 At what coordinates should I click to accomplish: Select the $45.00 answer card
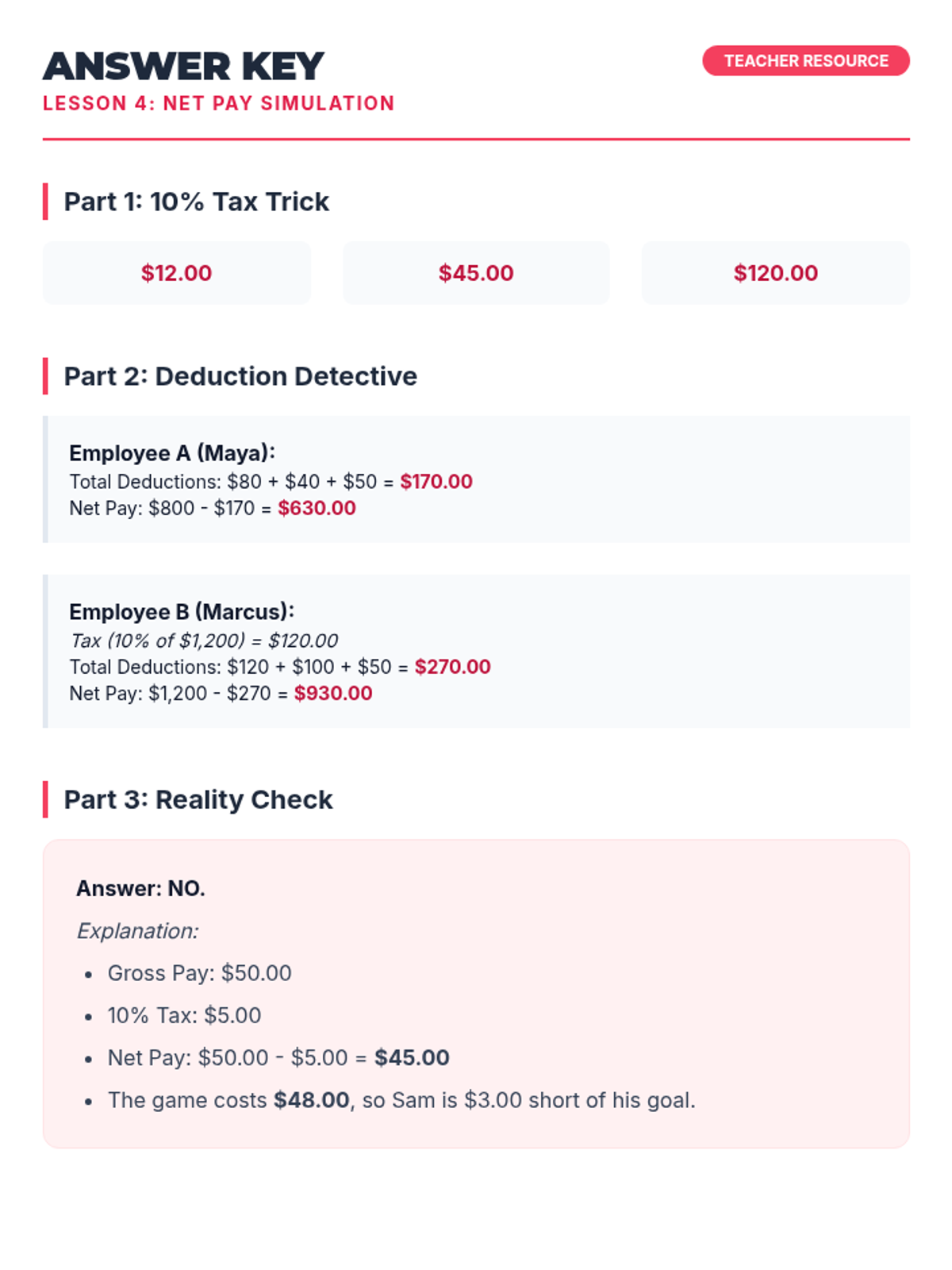(x=476, y=273)
